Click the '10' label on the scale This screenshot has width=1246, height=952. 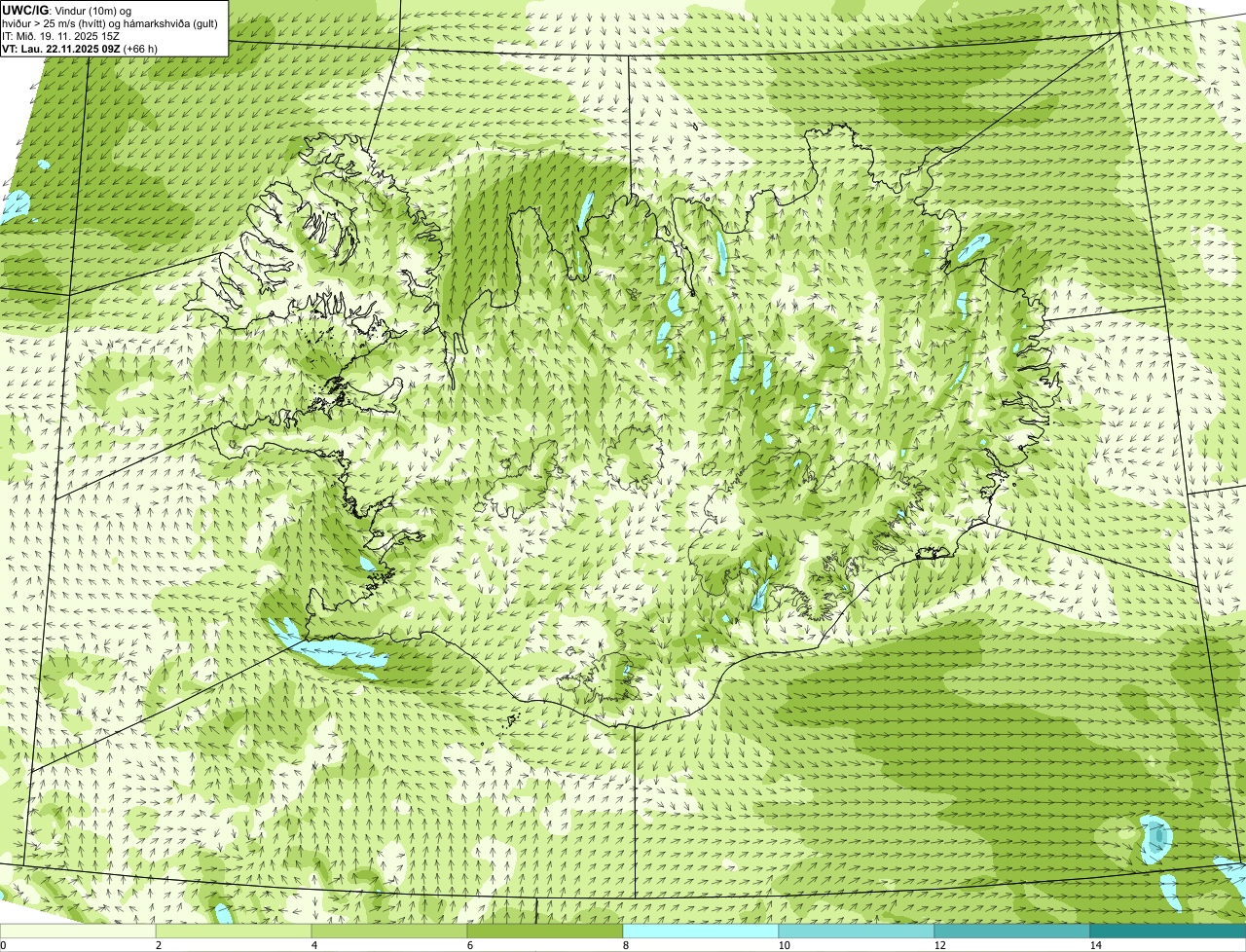coord(783,945)
